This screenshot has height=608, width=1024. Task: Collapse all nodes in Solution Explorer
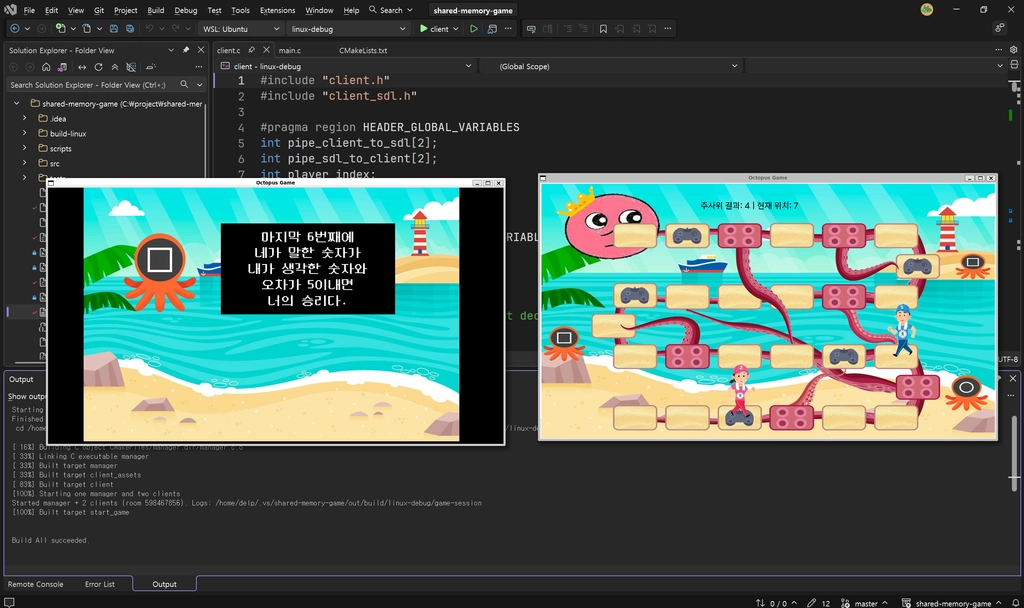point(115,67)
